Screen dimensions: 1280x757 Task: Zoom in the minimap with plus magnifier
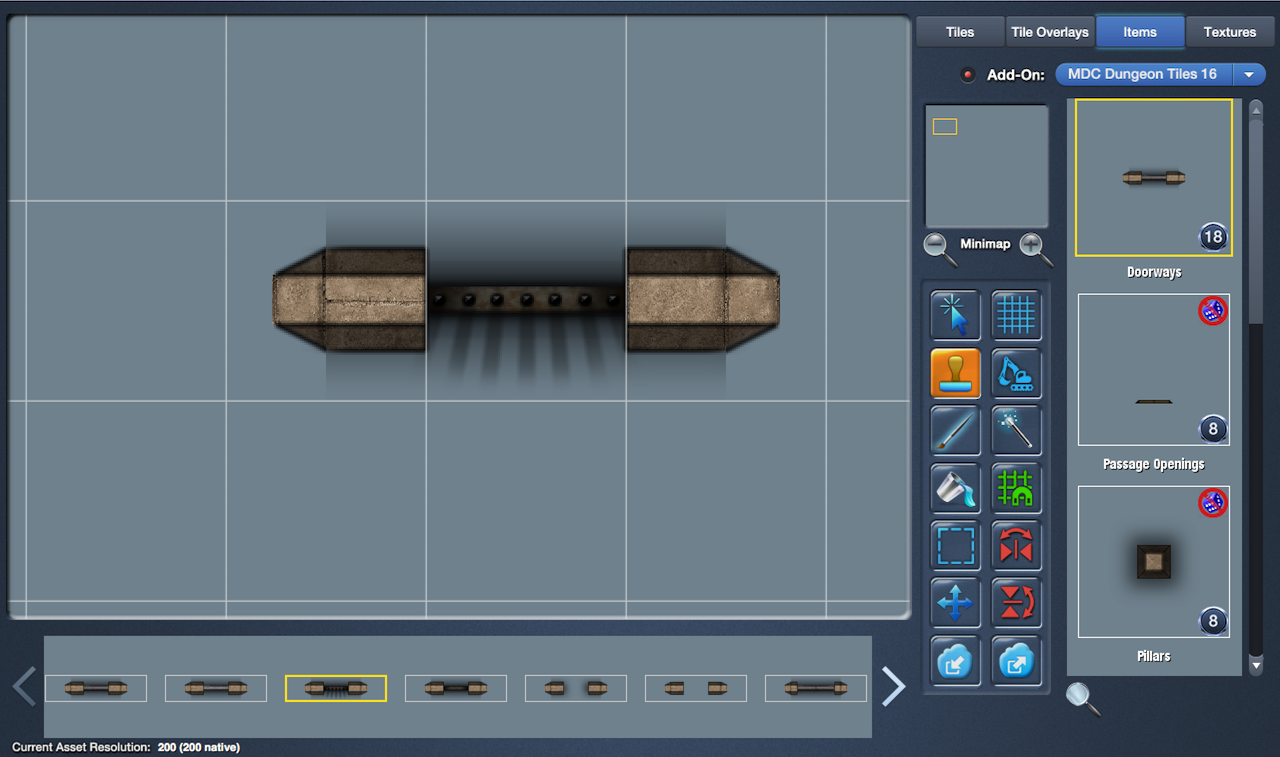pos(1035,248)
